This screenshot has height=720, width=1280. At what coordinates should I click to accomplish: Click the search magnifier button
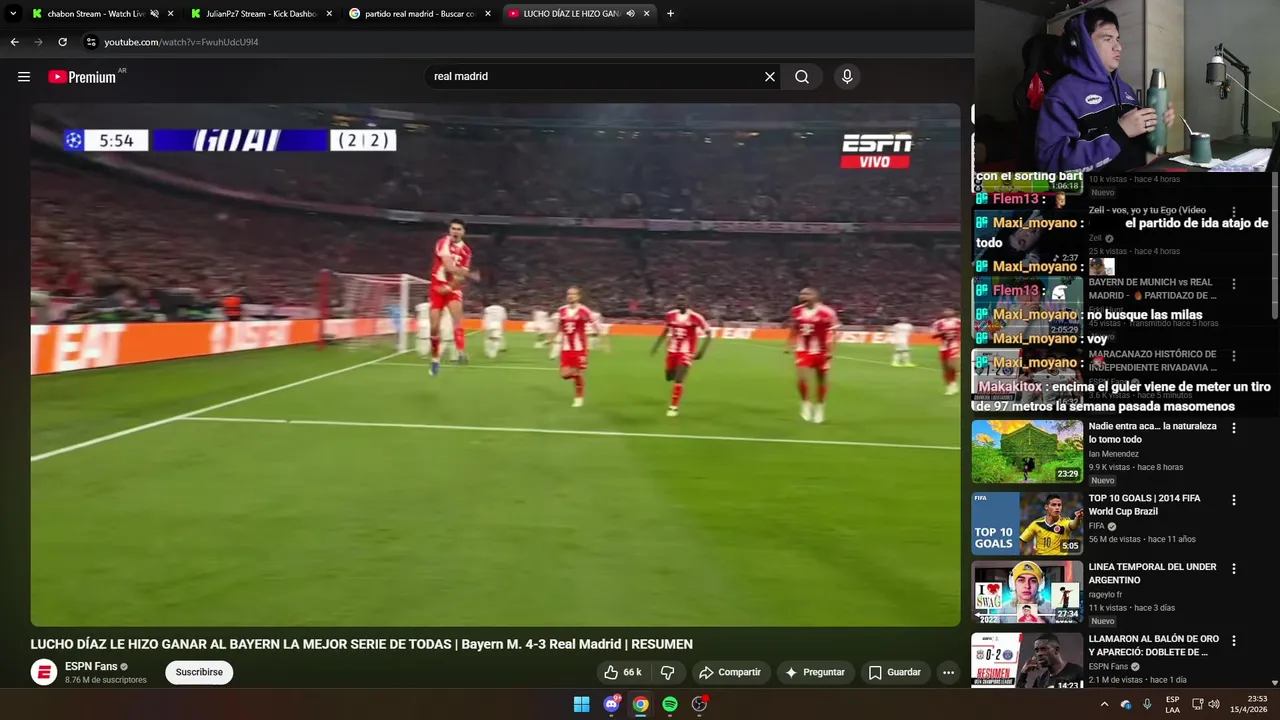coord(802,76)
